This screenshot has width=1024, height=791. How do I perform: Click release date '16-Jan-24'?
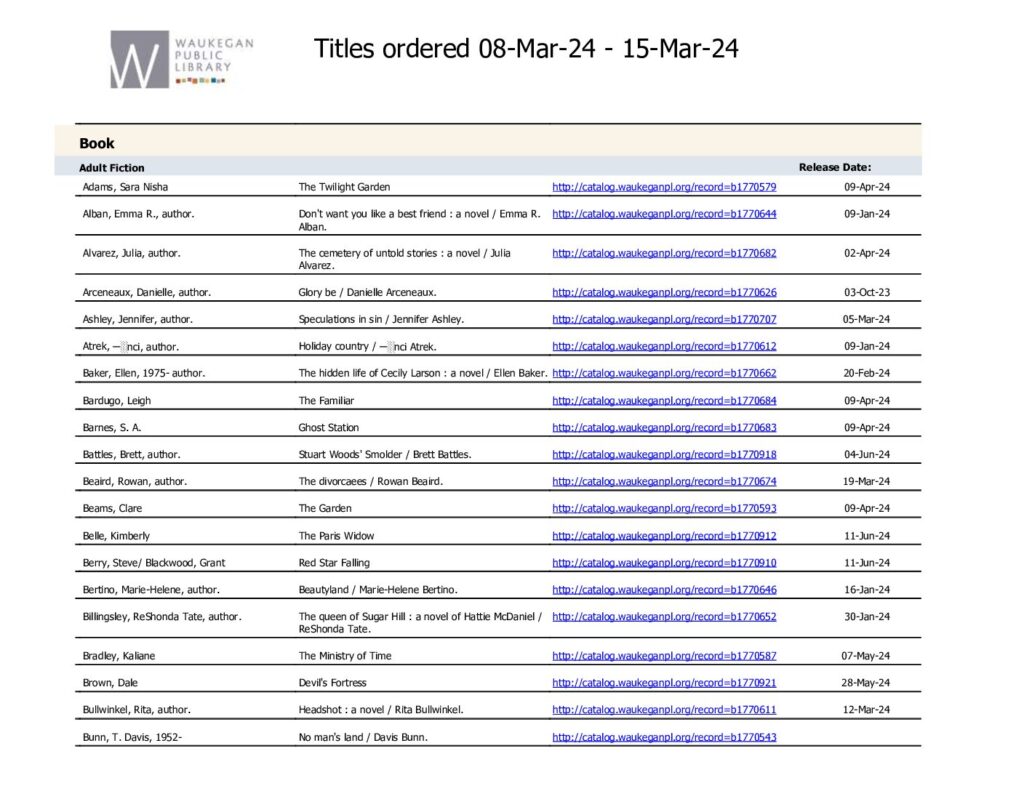click(867, 589)
